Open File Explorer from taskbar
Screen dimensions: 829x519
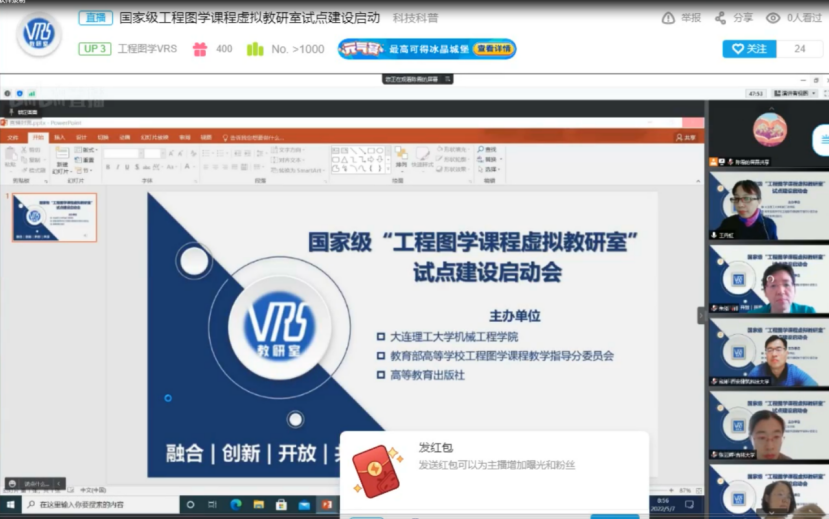259,505
